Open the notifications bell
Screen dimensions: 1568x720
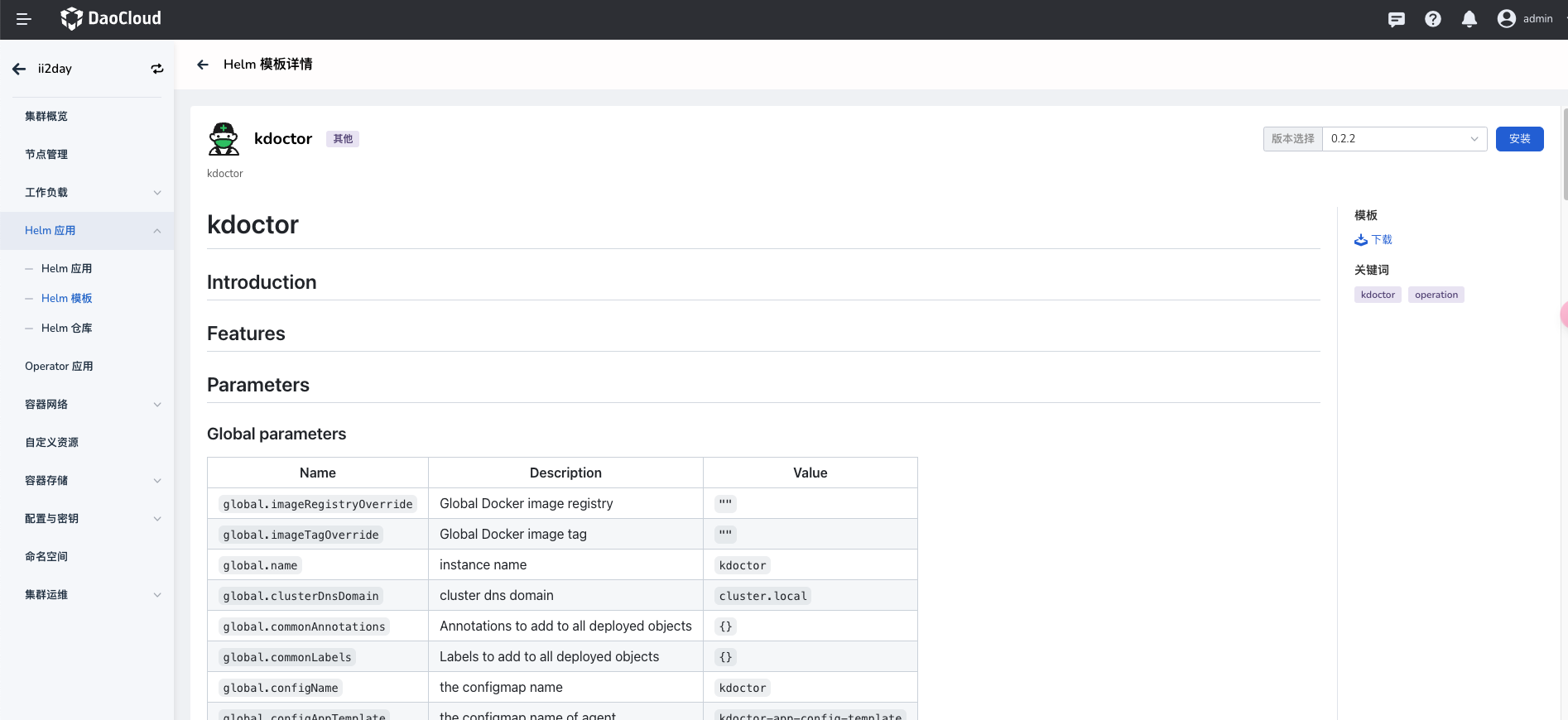click(x=1469, y=19)
